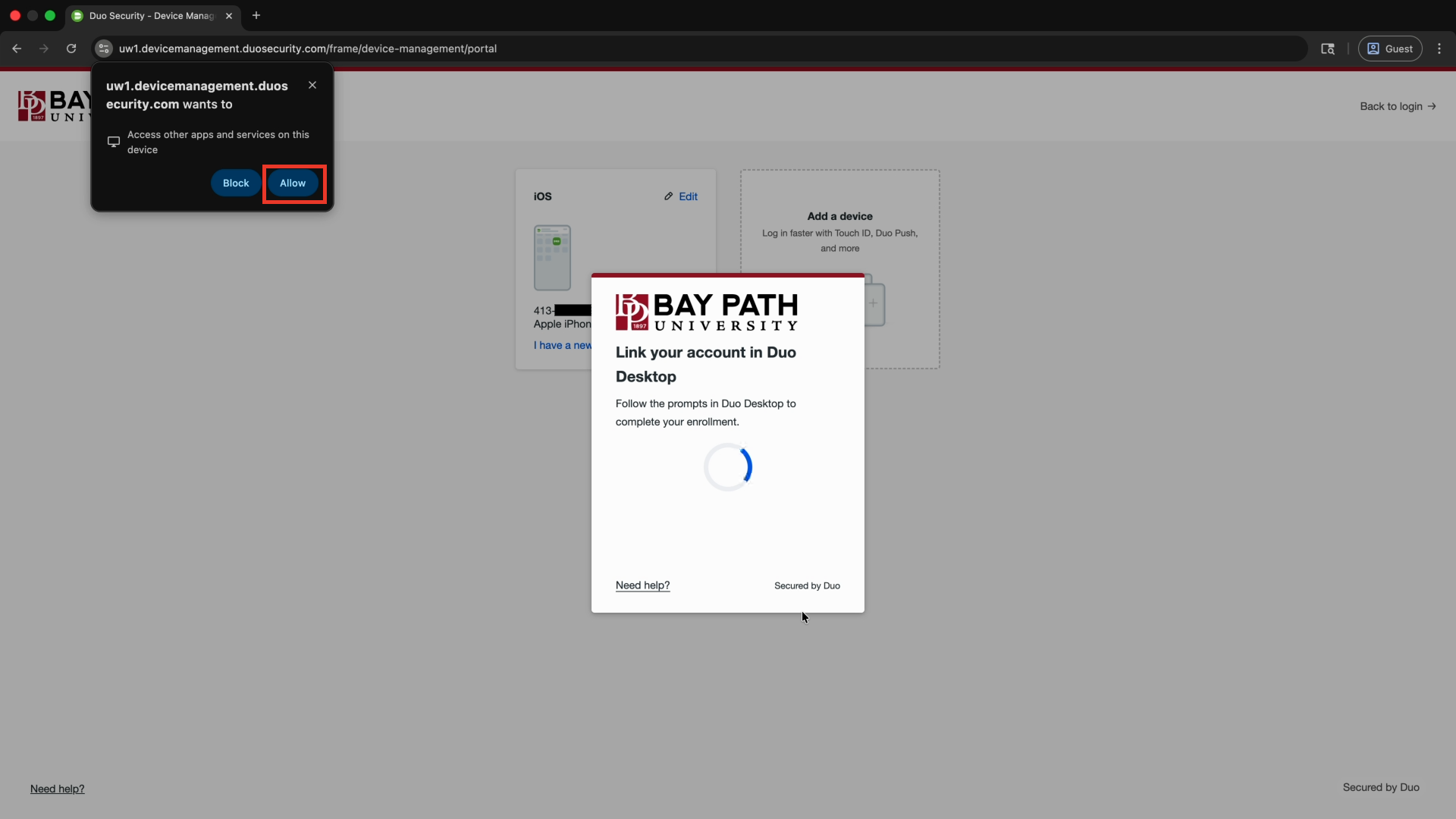The image size is (1456, 819).
Task: Reload the current page
Action: (71, 49)
